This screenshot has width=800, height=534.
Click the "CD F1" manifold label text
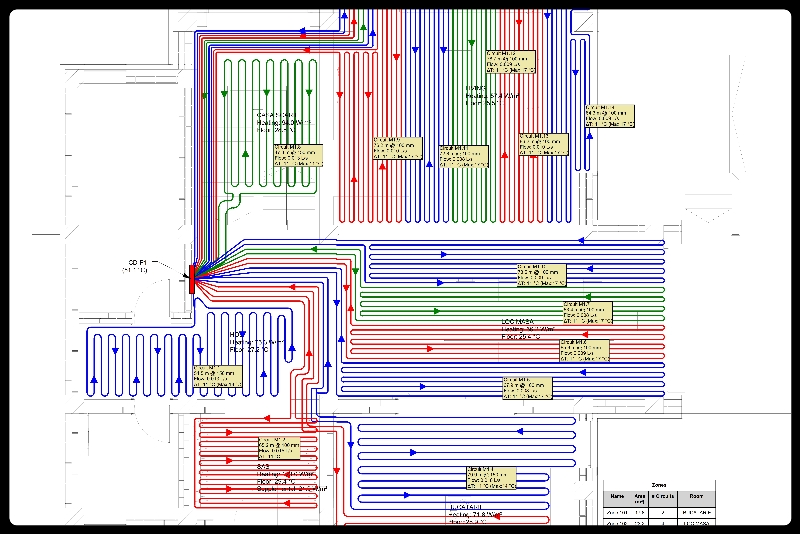coord(137,263)
